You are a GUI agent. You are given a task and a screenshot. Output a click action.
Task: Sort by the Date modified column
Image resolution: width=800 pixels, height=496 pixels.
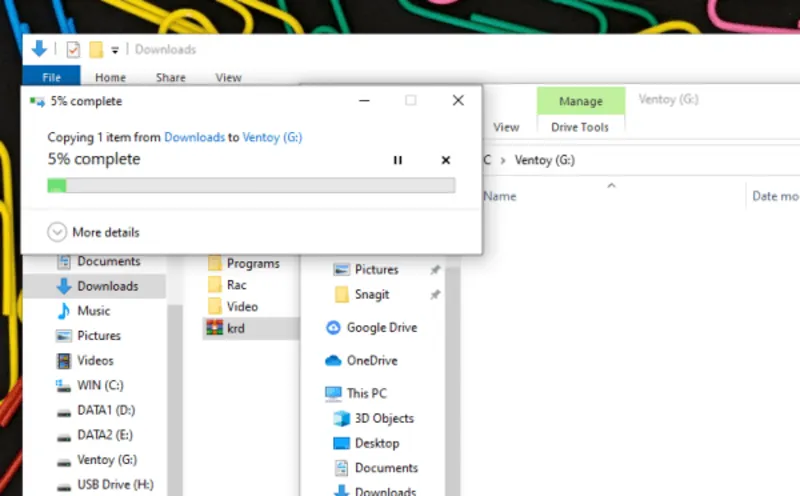tap(776, 196)
